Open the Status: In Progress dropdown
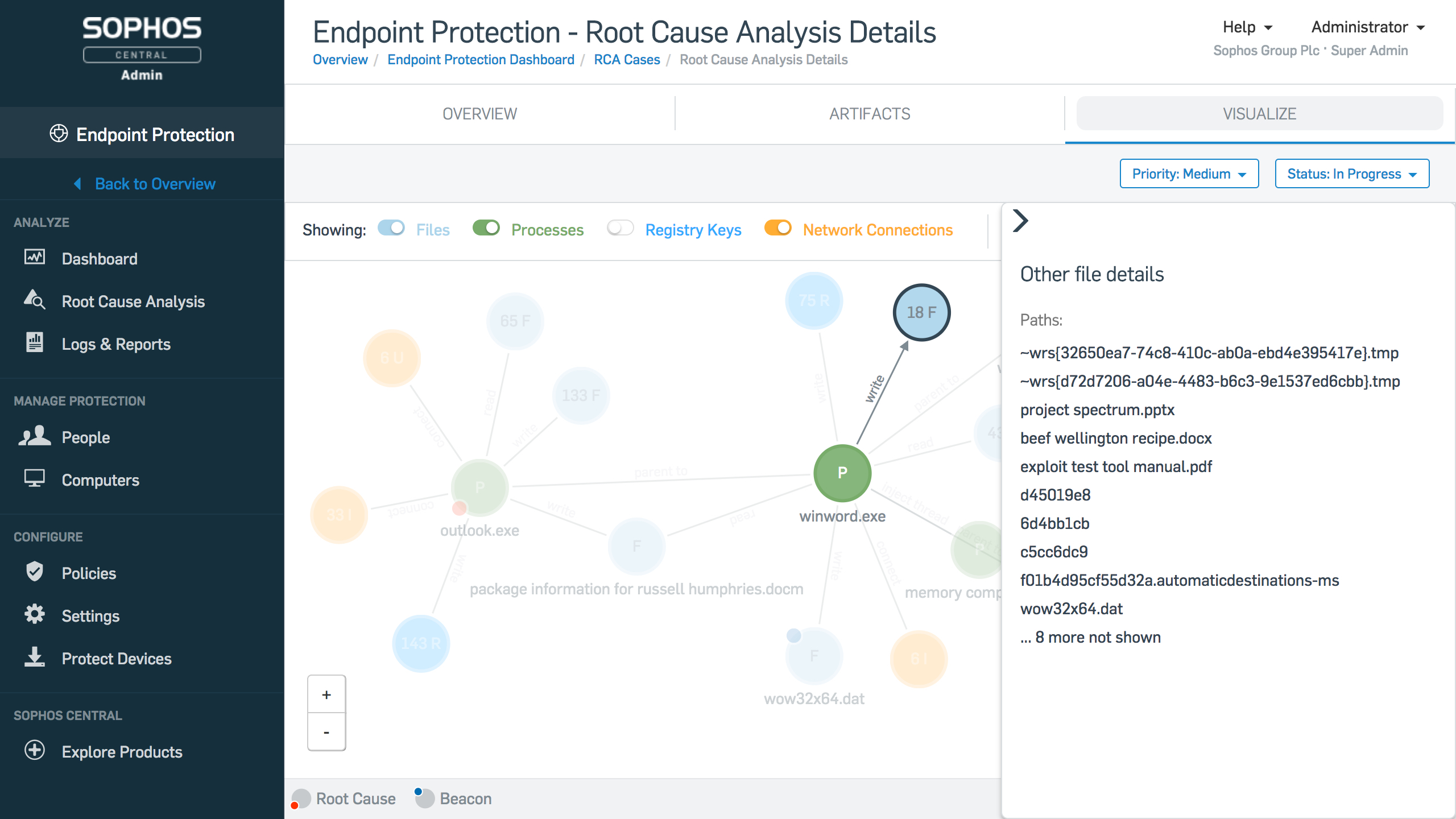 [1352, 173]
